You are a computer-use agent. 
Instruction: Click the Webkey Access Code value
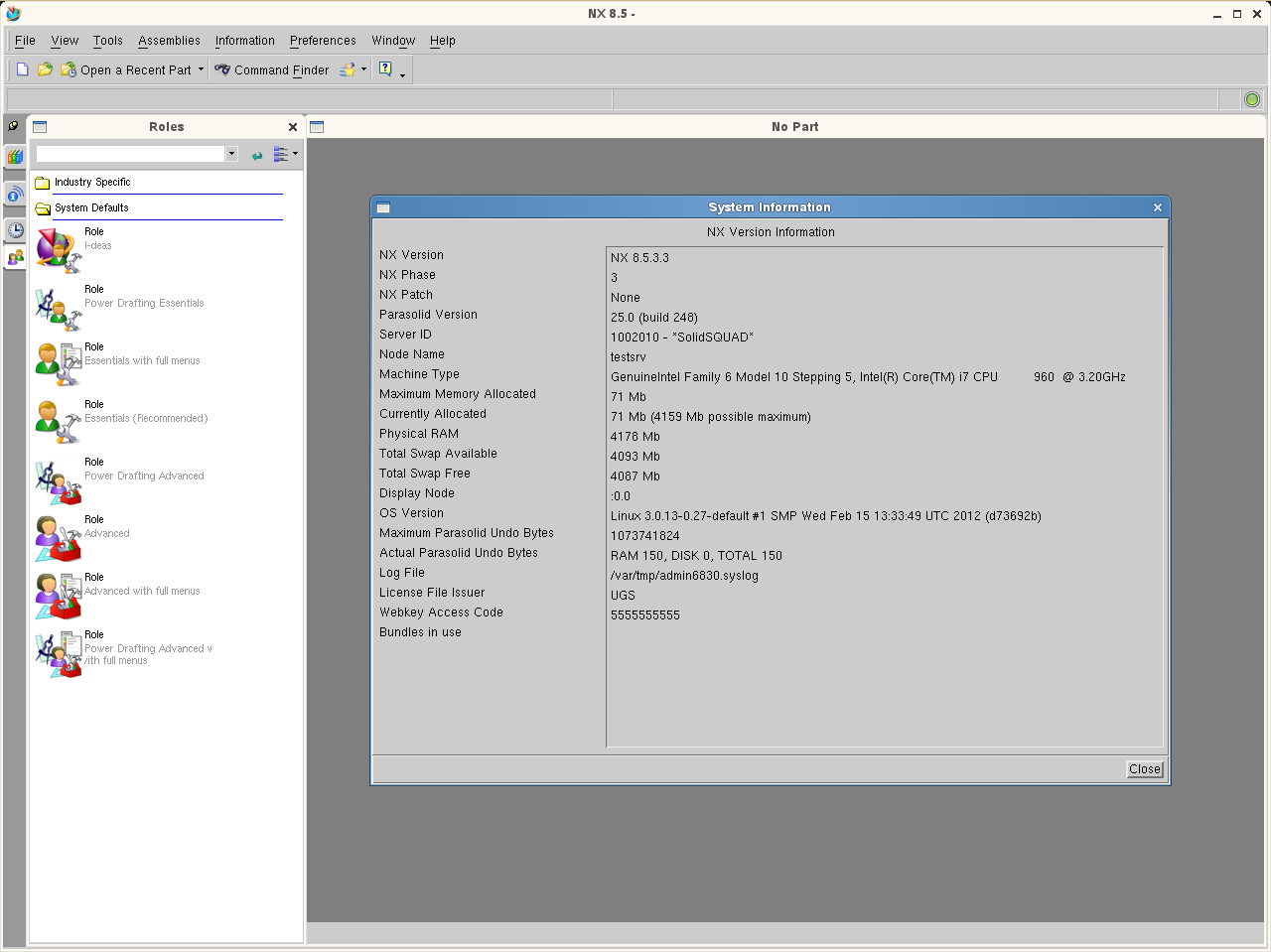[645, 615]
